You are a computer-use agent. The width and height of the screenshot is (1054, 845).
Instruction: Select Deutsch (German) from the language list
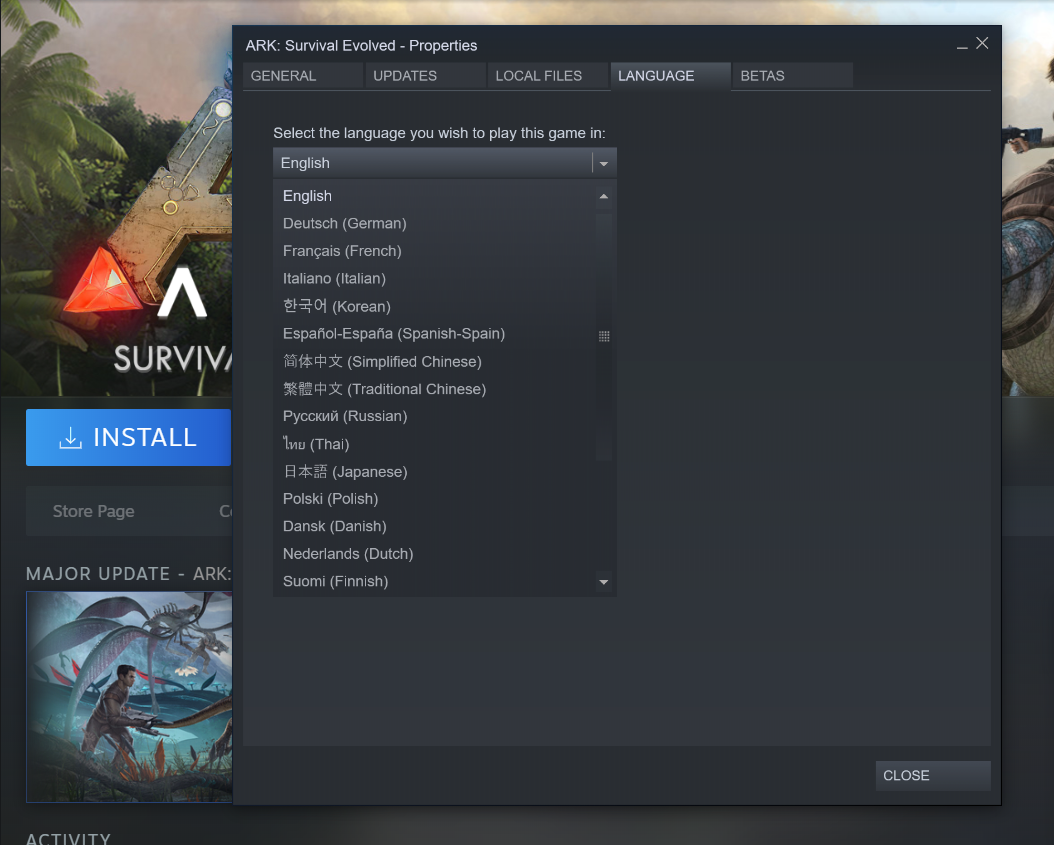(x=344, y=223)
